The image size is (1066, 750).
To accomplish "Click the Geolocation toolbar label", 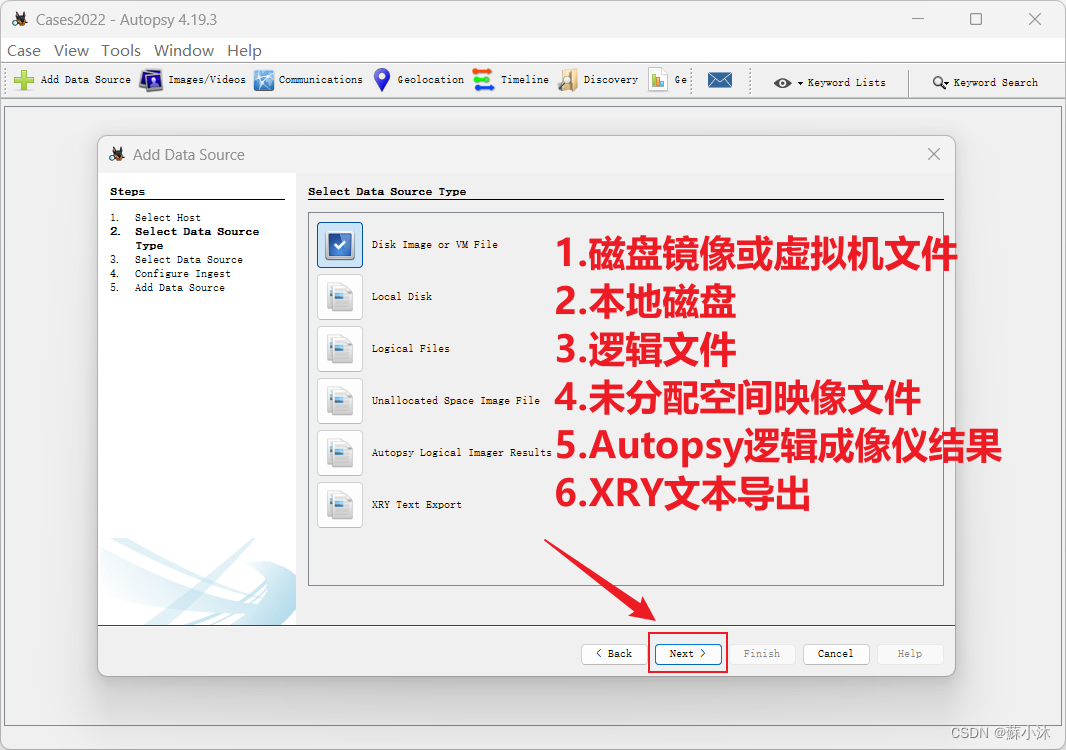I will click(430, 80).
